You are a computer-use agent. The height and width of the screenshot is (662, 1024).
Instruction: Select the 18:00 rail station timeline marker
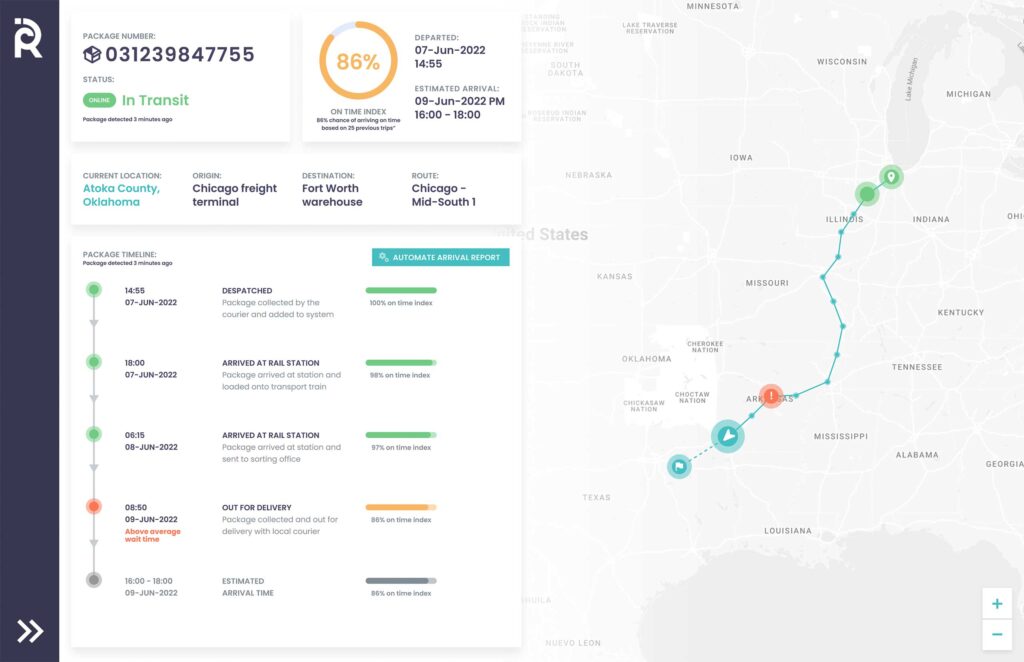point(94,362)
